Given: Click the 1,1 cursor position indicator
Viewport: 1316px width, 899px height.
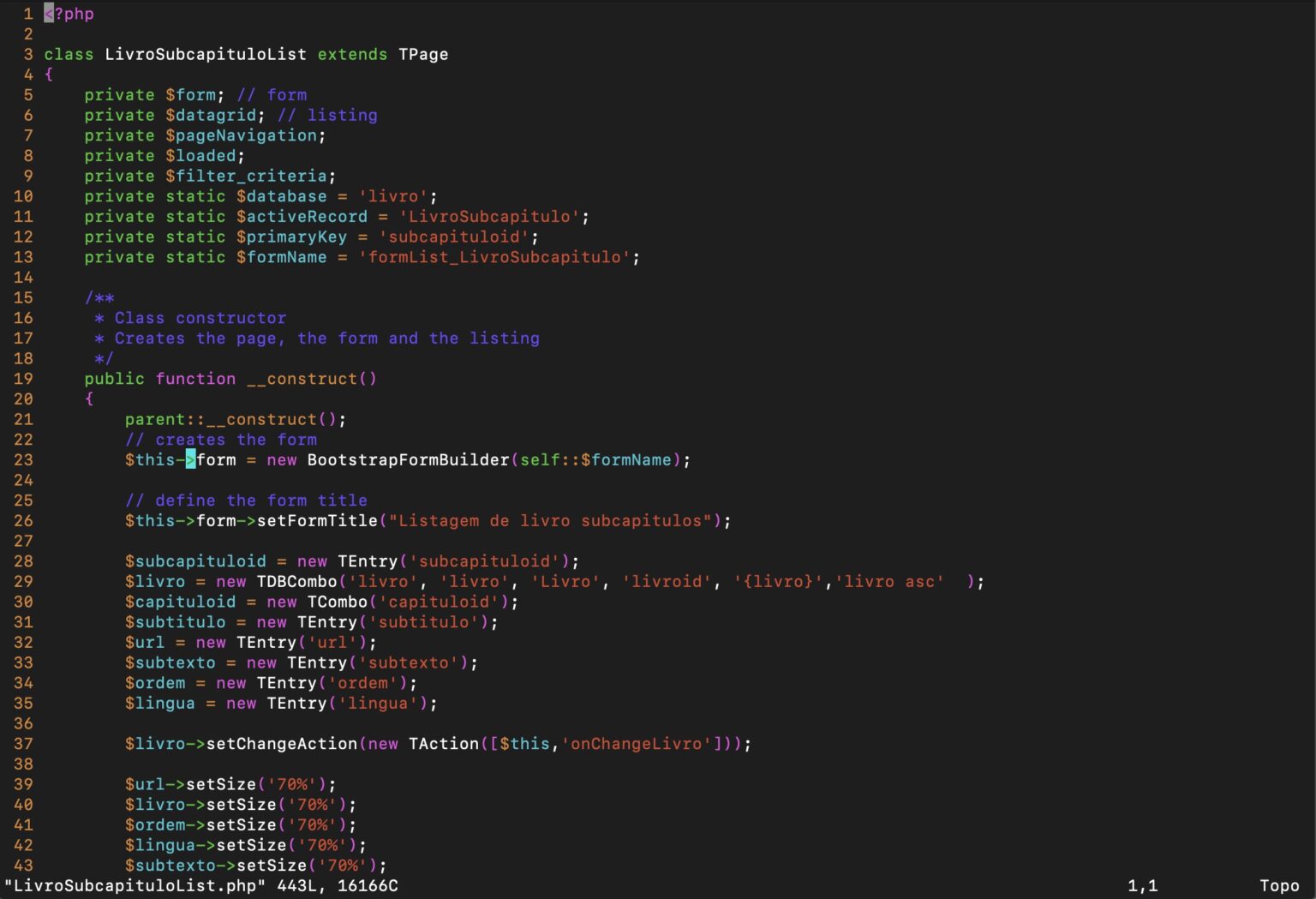Looking at the screenshot, I should tap(1142, 885).
